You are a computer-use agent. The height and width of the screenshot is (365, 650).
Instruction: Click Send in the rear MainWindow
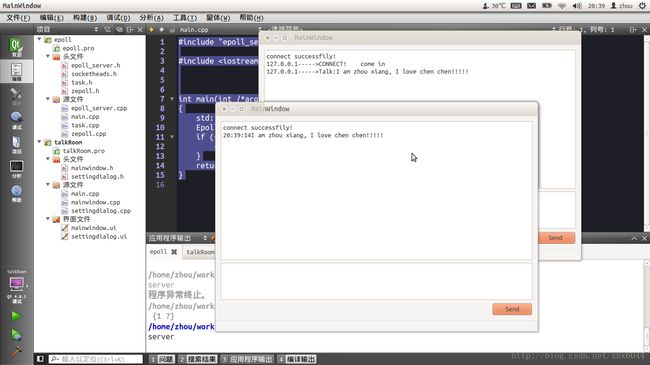[x=556, y=238]
